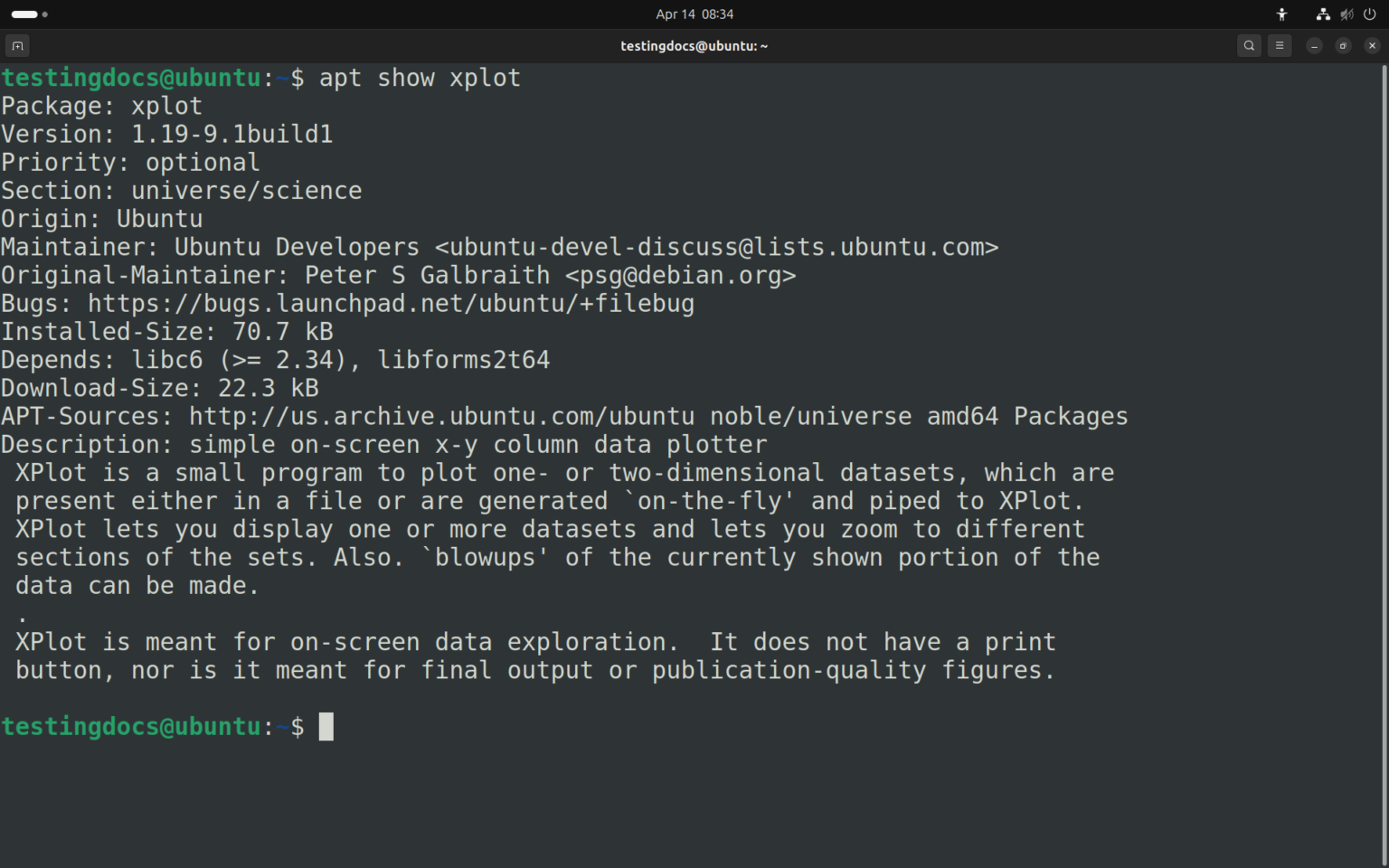Image resolution: width=1389 pixels, height=868 pixels.
Task: Click the power icon in the system tray
Action: pos(1370,14)
